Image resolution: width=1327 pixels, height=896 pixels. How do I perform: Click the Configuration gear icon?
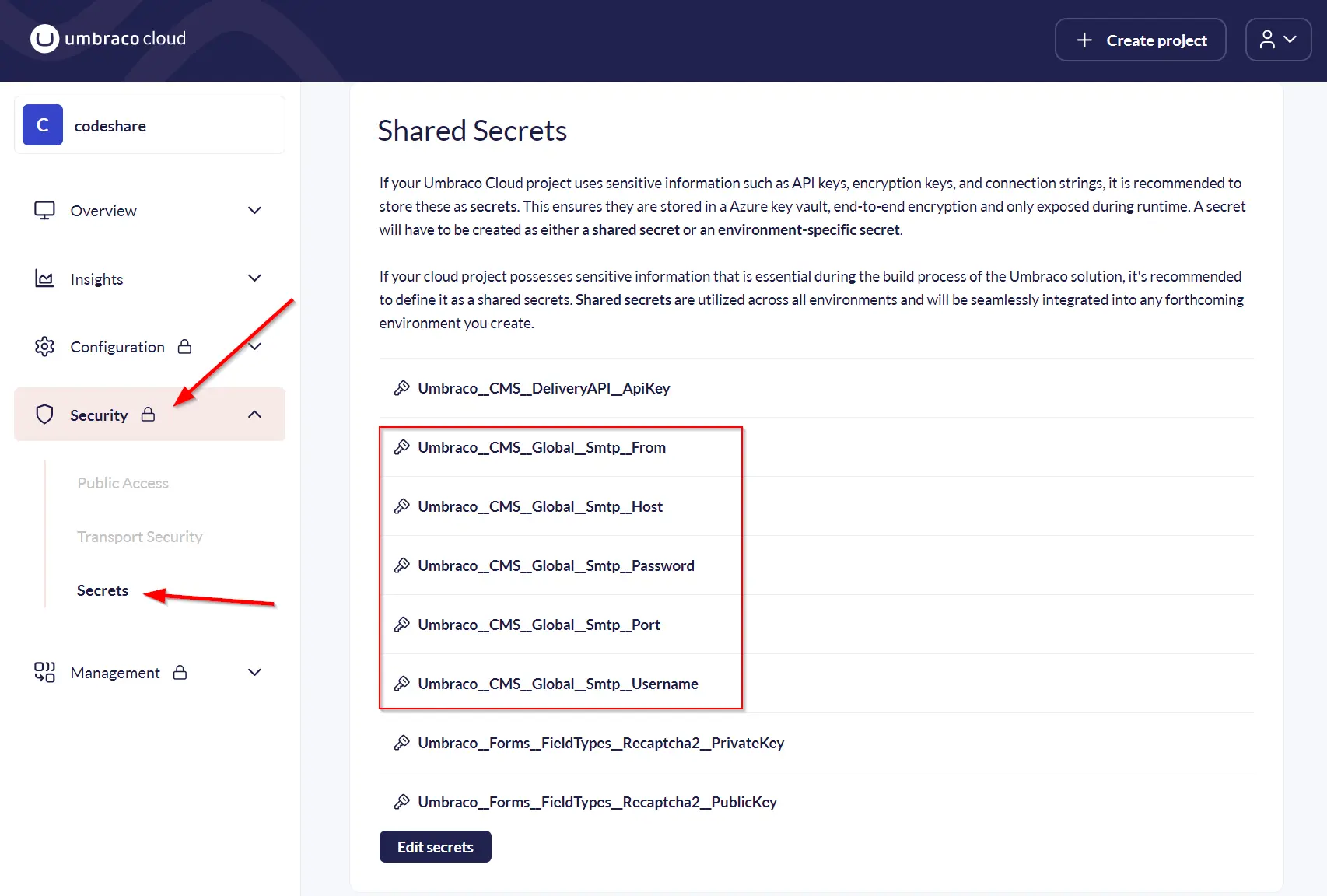point(44,347)
